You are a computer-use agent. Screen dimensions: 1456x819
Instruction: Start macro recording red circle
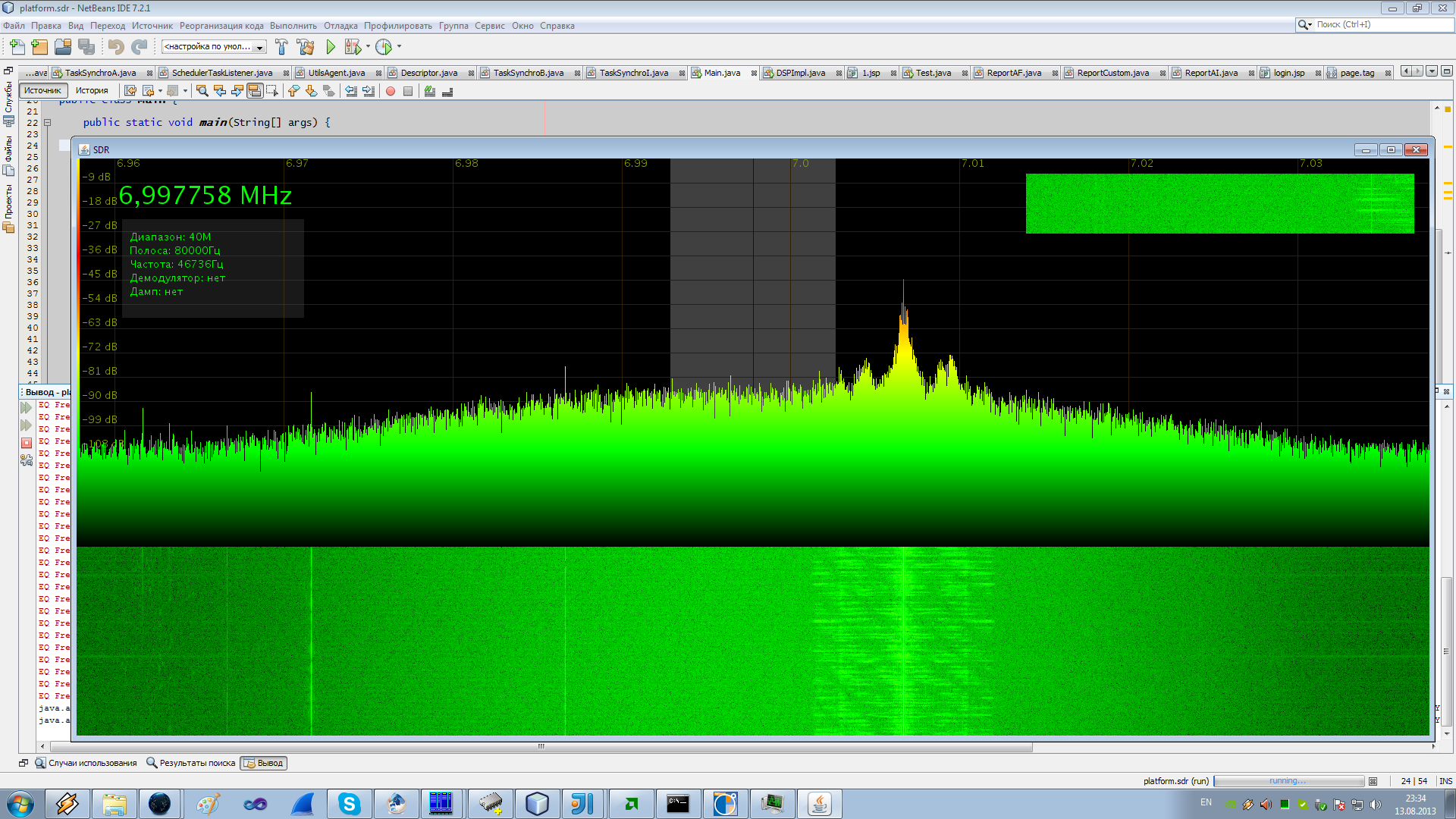click(x=391, y=91)
